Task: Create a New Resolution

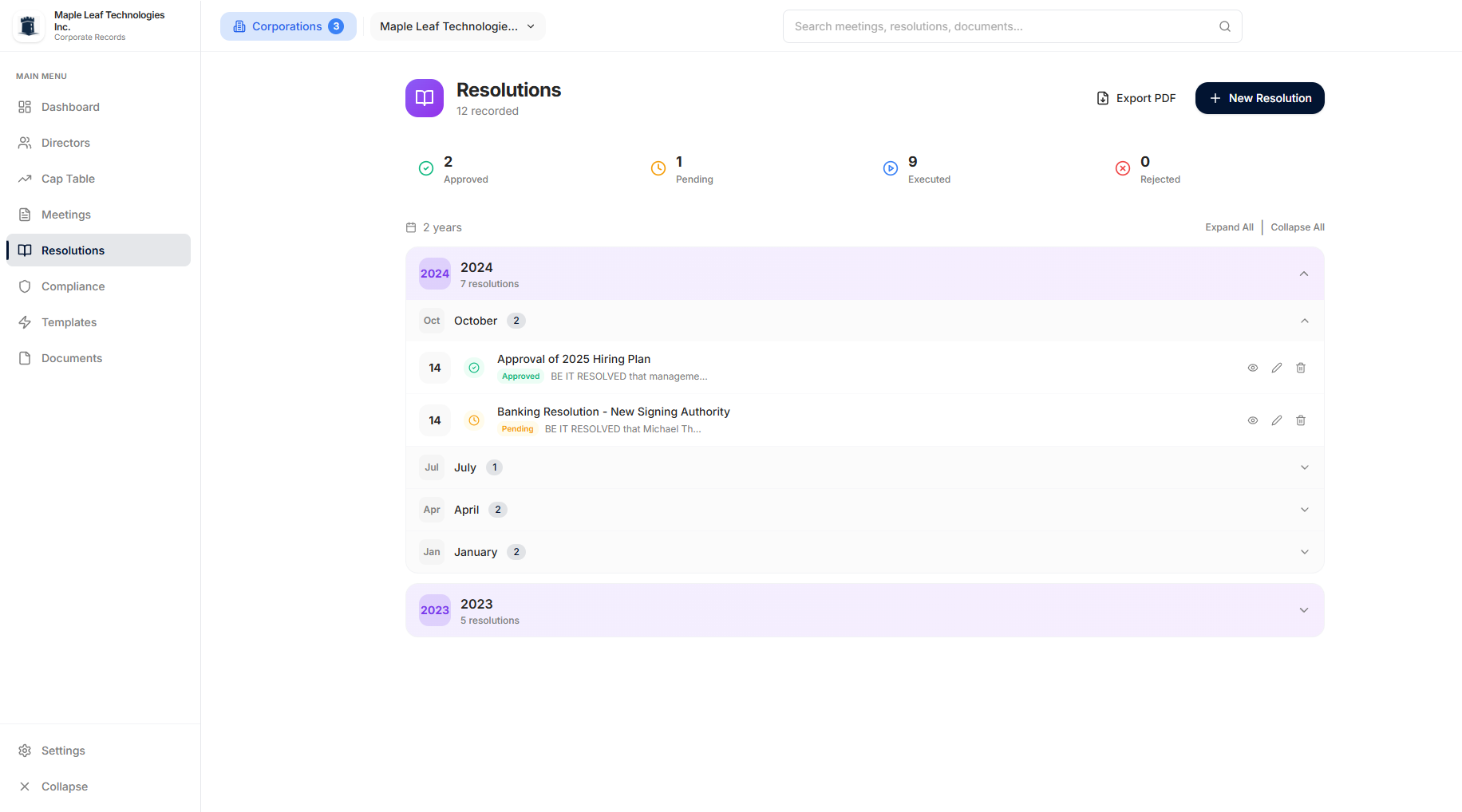Action: 1259,98
